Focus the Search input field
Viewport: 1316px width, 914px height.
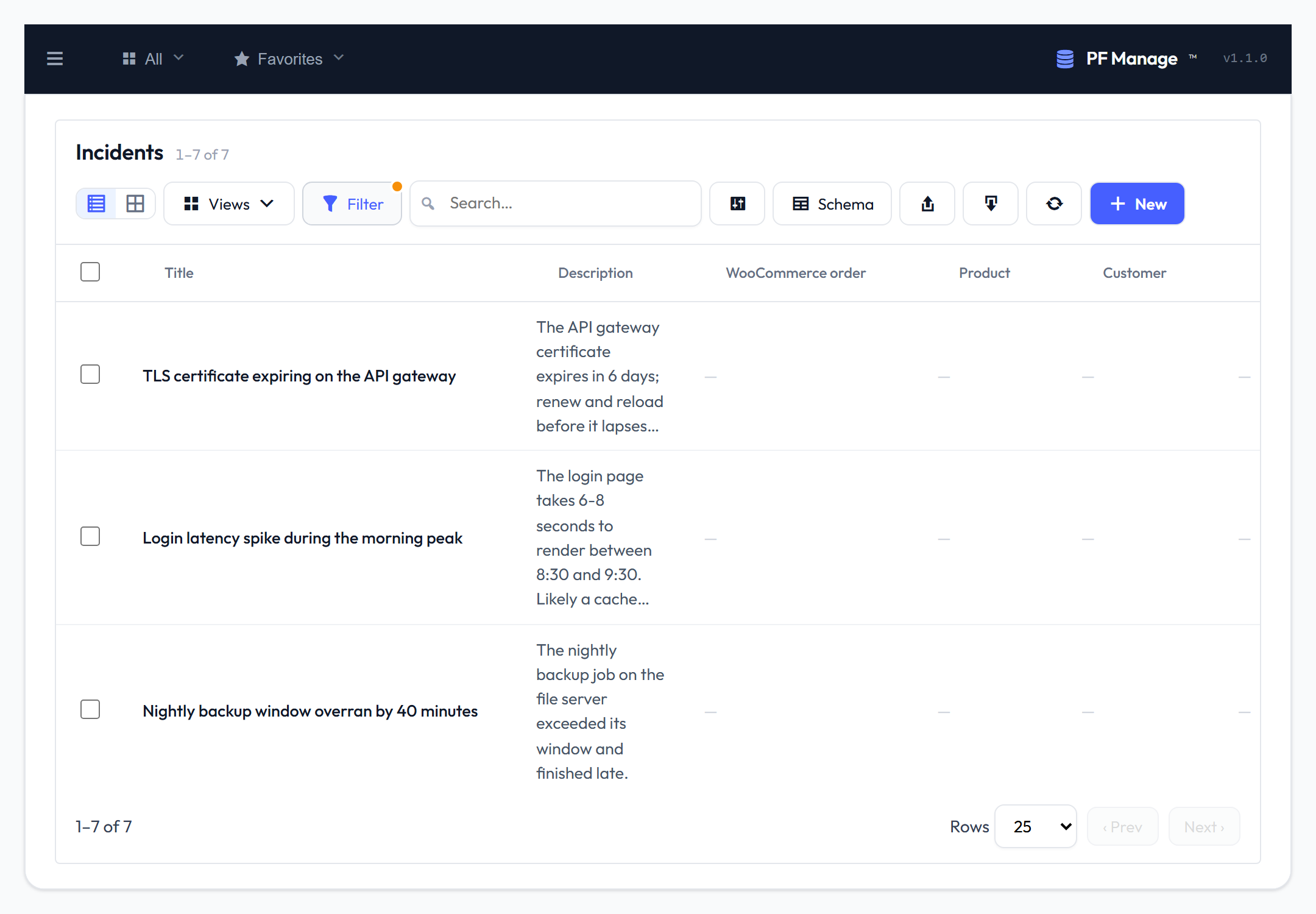pos(556,204)
